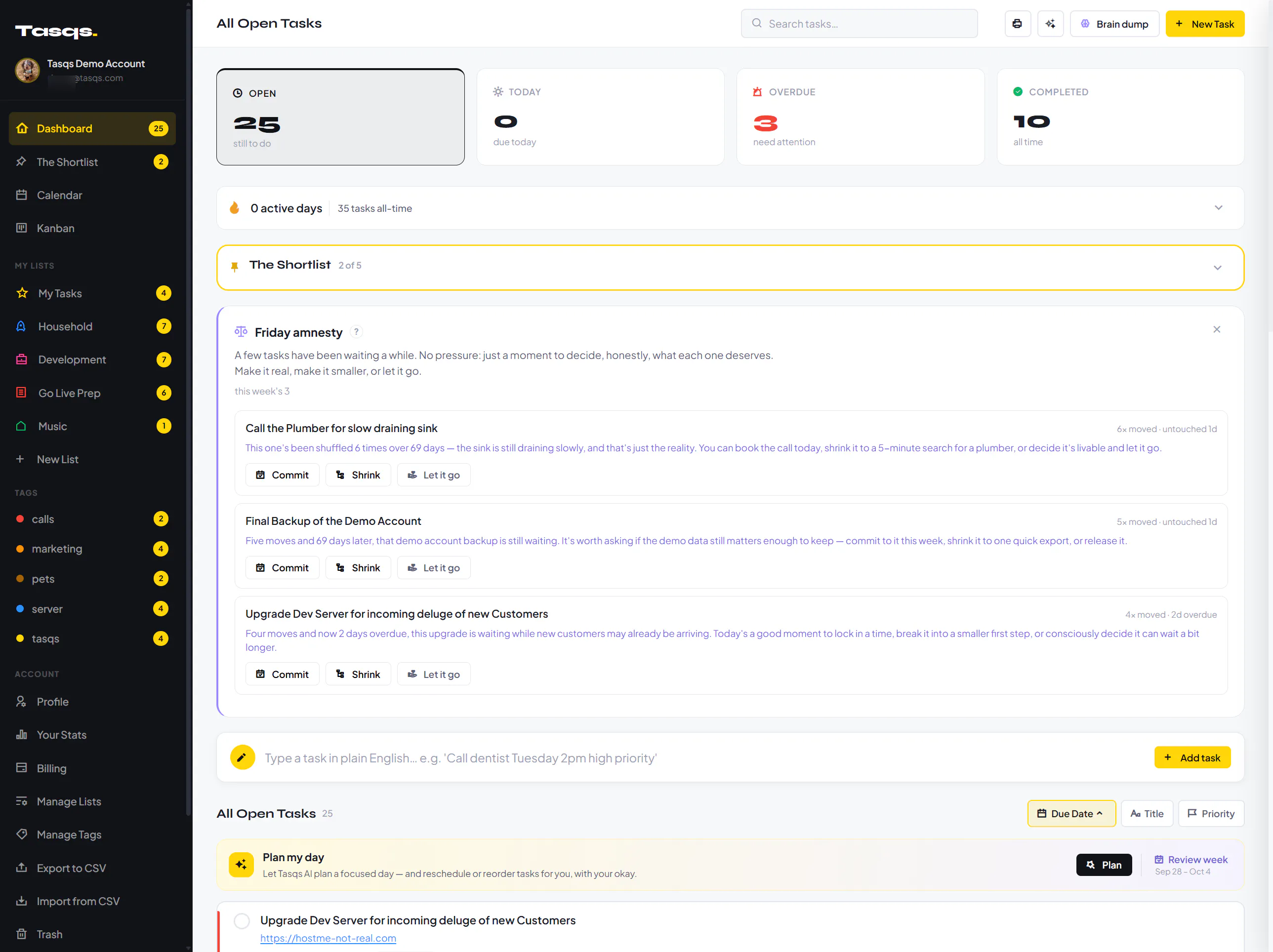Click the Friday amnesty help question mark
This screenshot has width=1273, height=952.
point(356,332)
